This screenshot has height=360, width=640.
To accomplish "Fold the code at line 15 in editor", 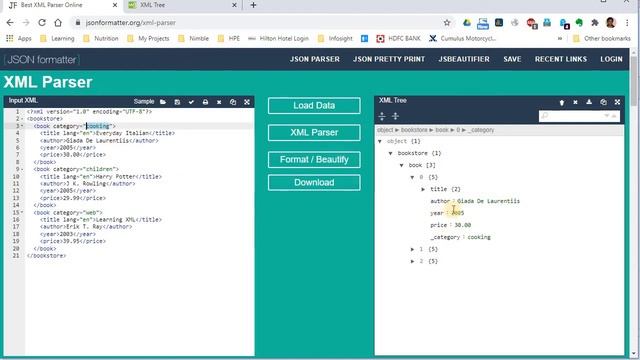I will pyautogui.click(x=22, y=213).
